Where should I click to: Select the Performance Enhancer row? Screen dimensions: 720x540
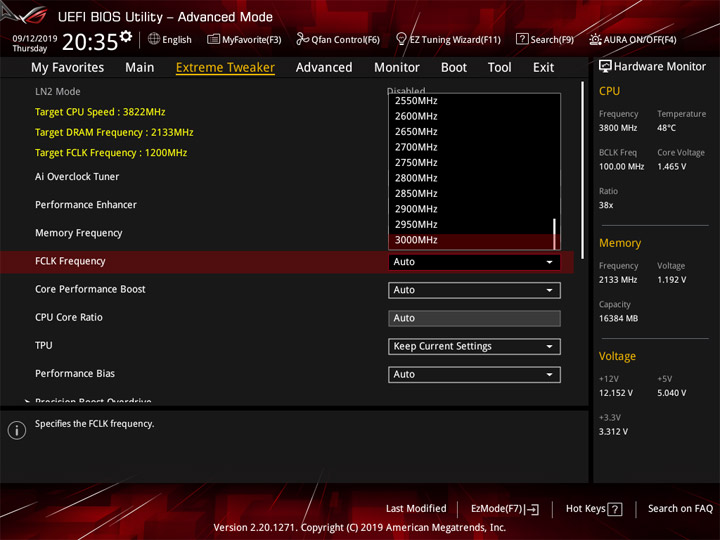coord(86,205)
